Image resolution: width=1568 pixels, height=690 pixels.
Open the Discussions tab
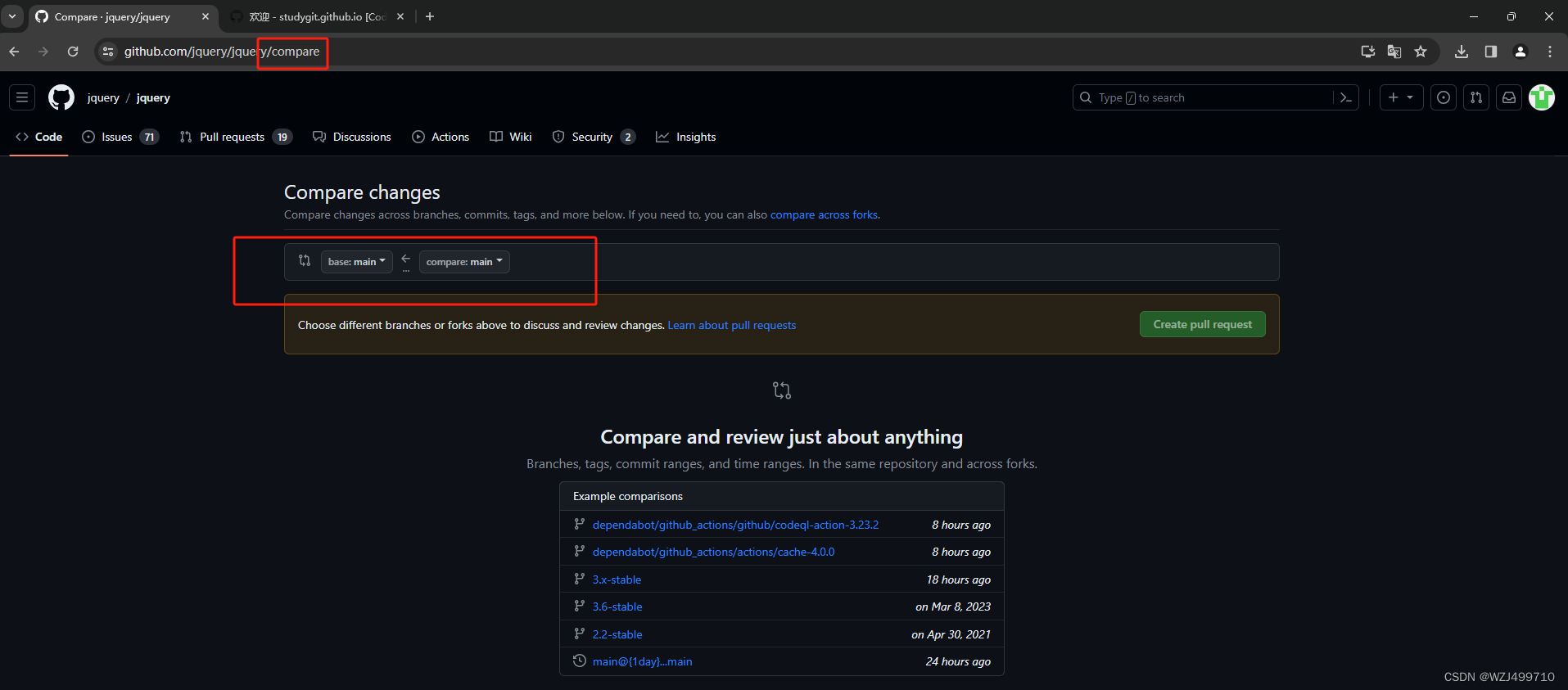tap(352, 137)
